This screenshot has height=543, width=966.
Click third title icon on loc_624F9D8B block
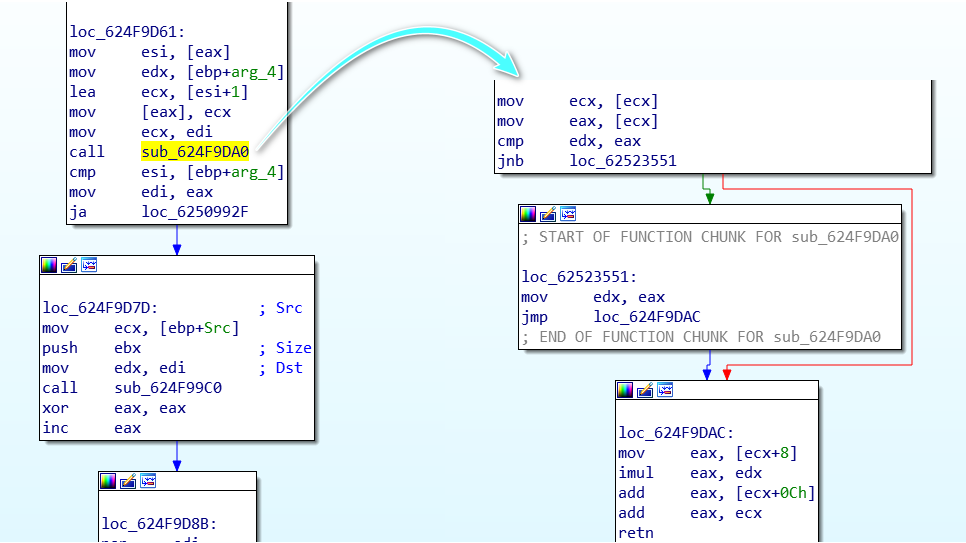pos(148,481)
